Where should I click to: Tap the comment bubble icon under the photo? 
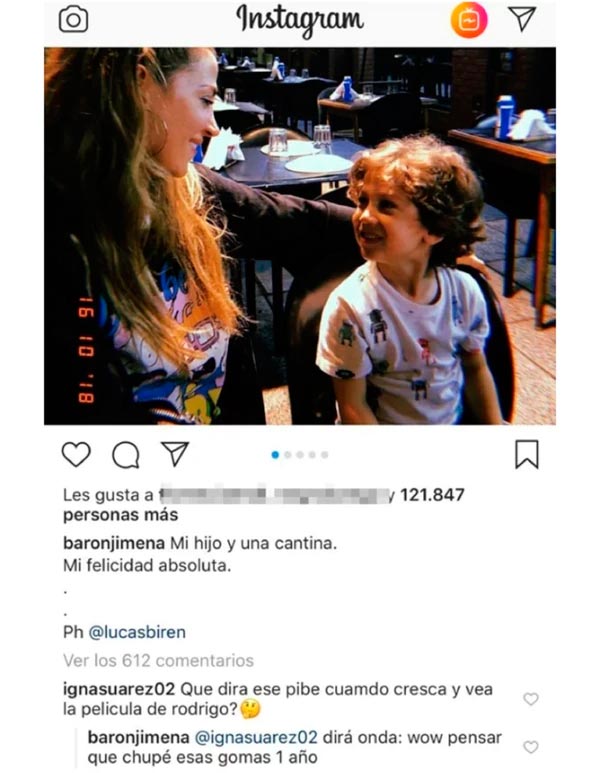click(126, 455)
